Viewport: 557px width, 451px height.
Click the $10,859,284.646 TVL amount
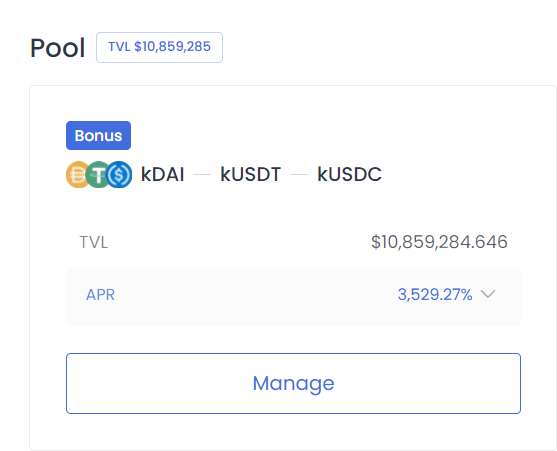(x=439, y=242)
